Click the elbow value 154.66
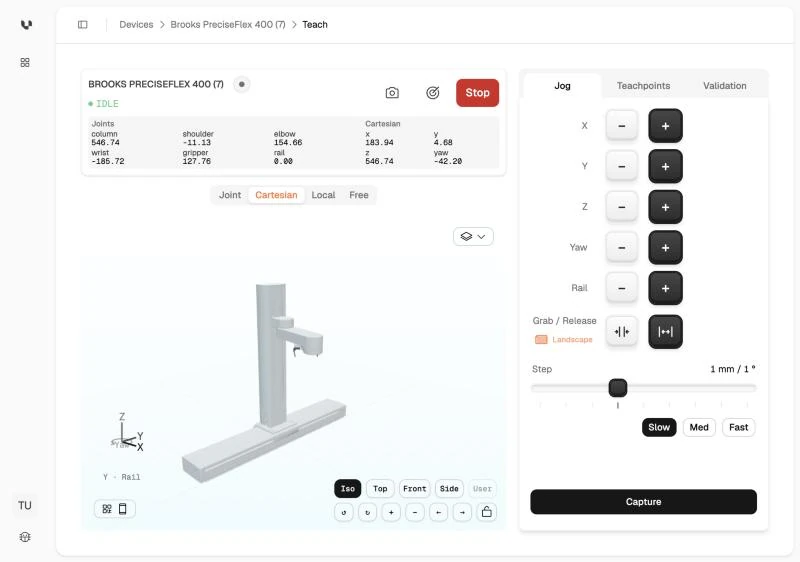 288,143
